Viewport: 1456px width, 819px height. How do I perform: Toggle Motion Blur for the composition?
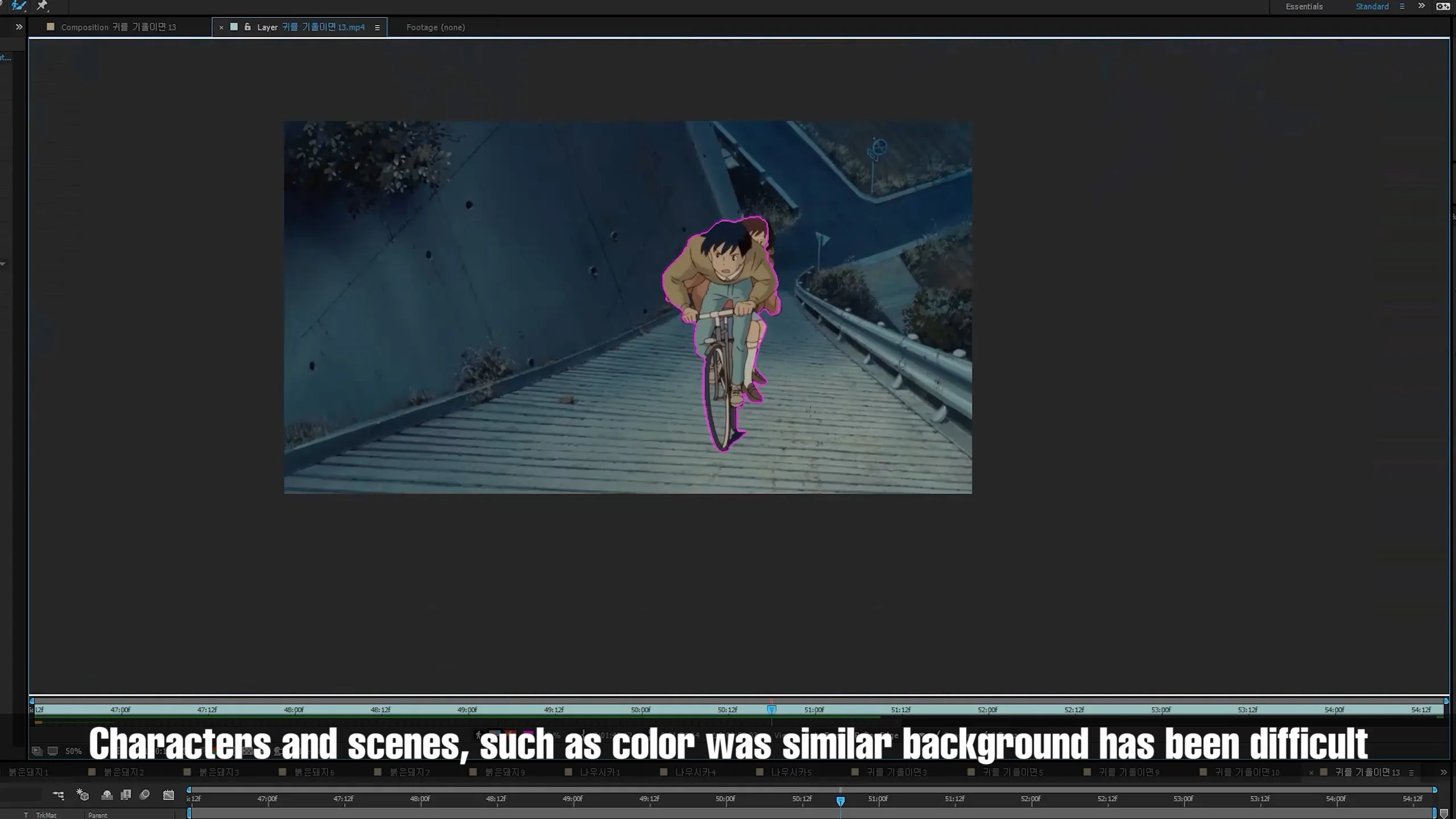click(x=144, y=795)
